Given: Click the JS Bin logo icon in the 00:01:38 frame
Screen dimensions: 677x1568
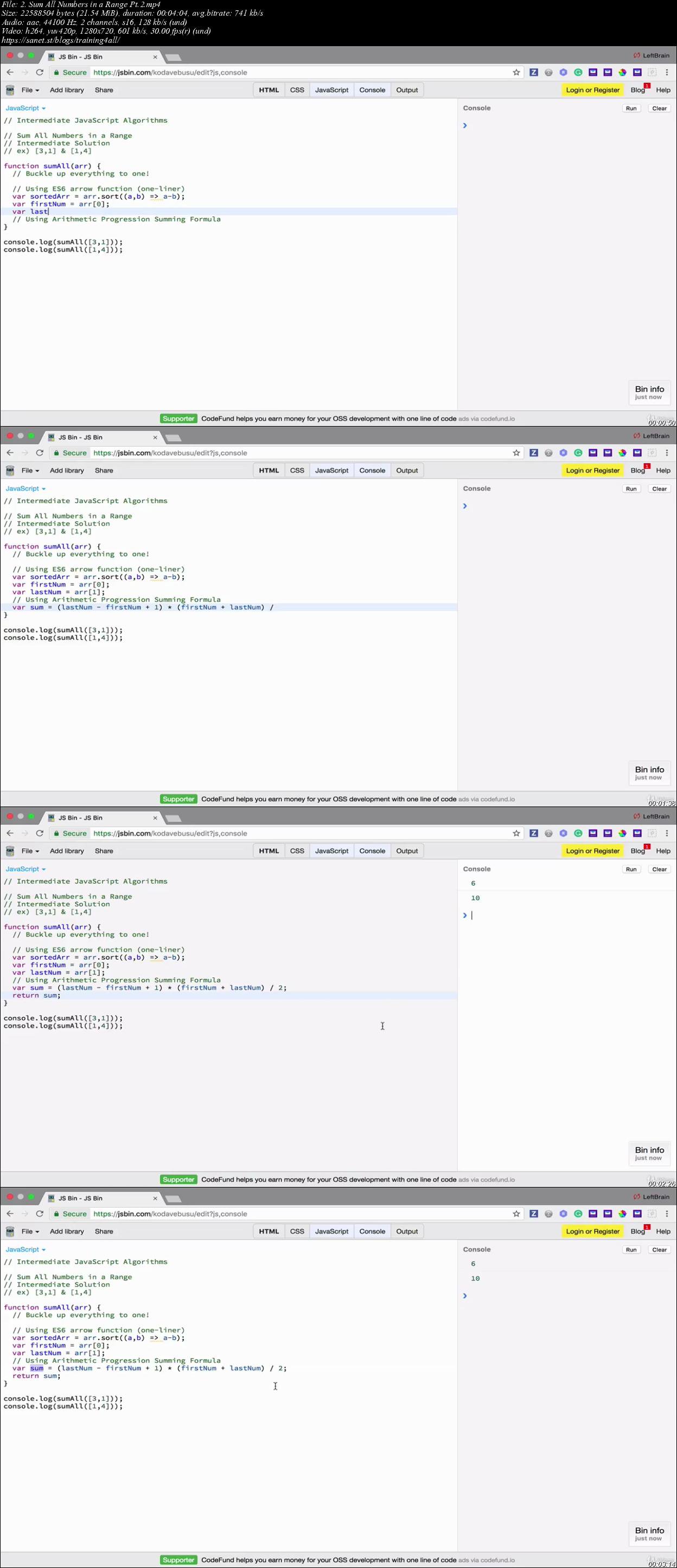Looking at the screenshot, I should [x=10, y=471].
